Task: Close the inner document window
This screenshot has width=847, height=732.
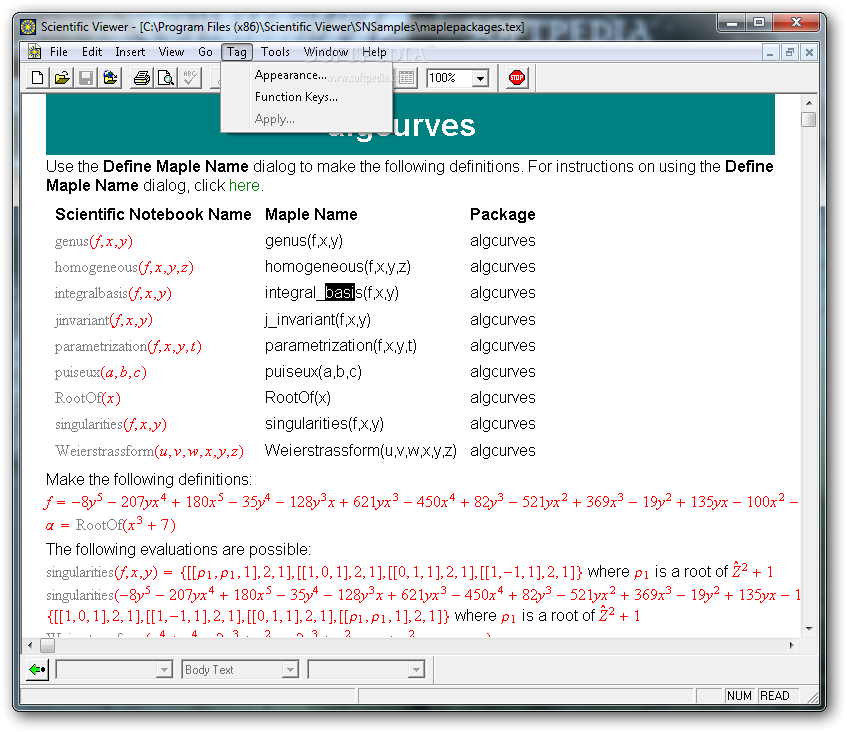Action: coord(809,52)
